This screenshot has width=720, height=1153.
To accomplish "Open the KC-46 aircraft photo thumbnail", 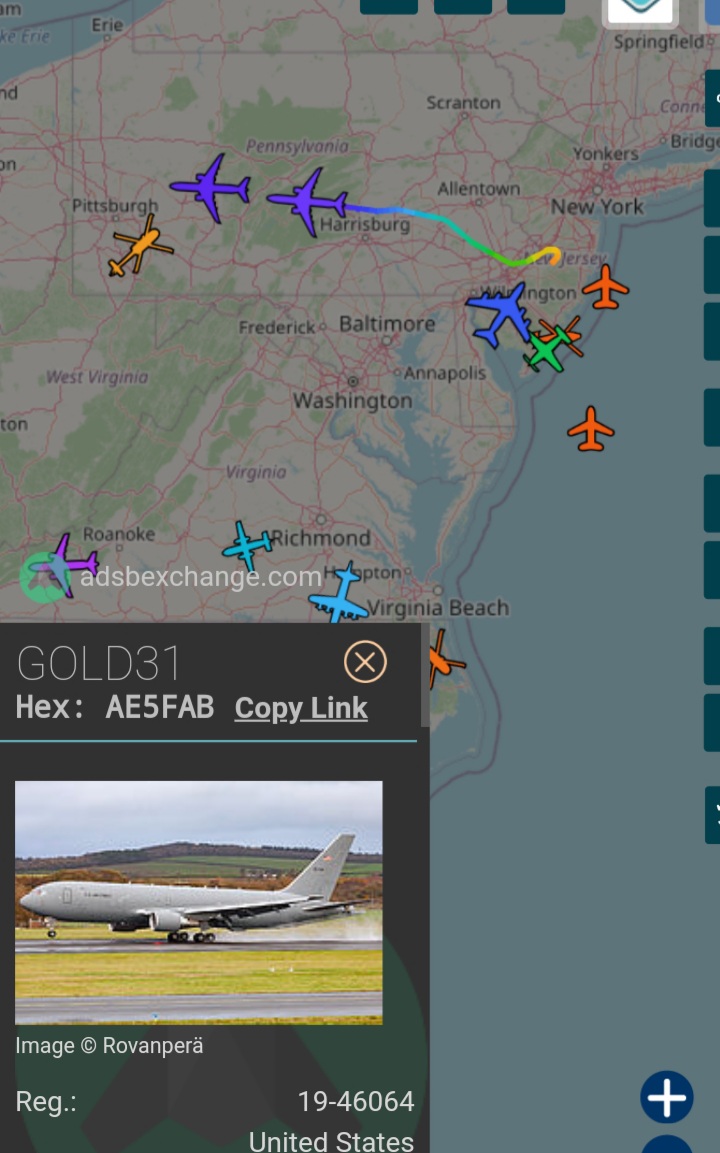I will (x=199, y=902).
